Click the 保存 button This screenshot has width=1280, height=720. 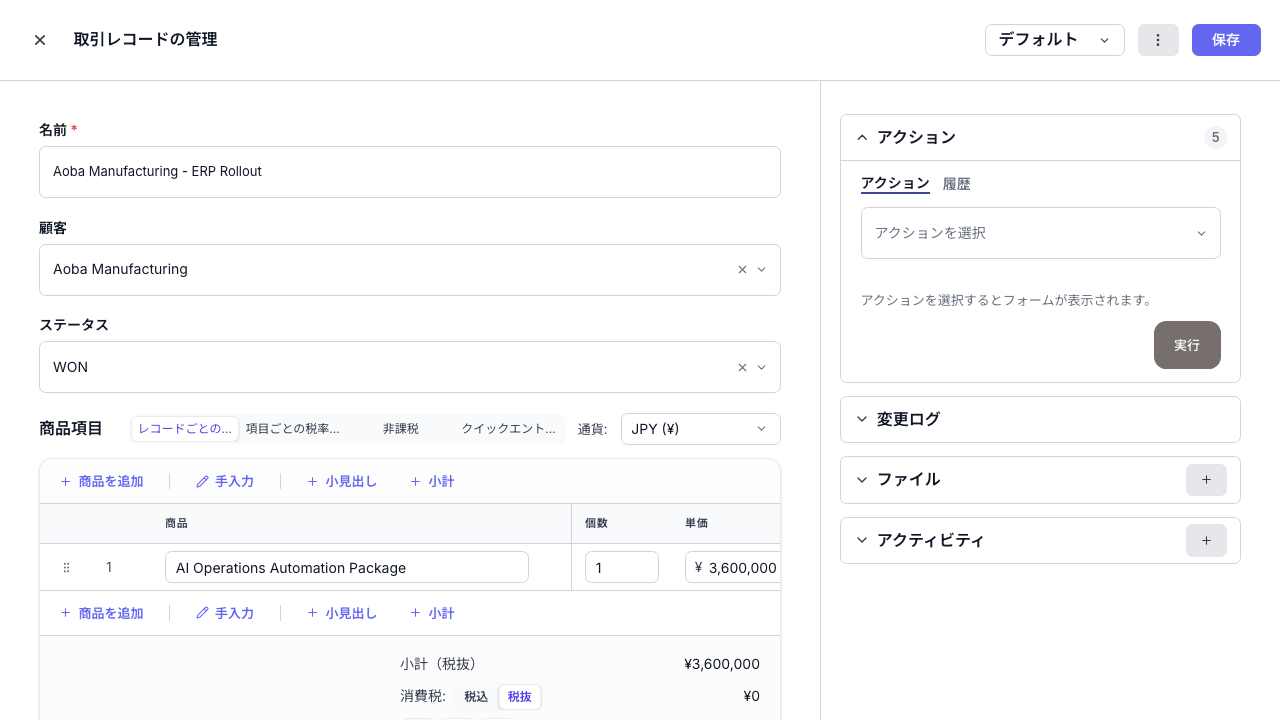pyautogui.click(x=1226, y=40)
